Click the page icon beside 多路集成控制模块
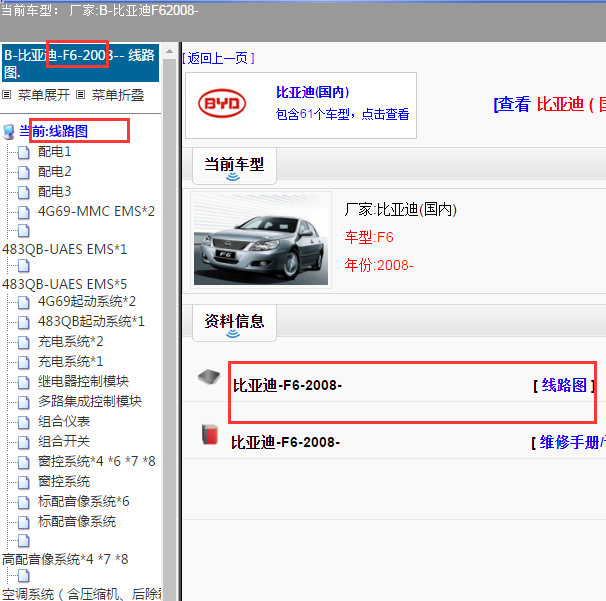 click(24, 402)
